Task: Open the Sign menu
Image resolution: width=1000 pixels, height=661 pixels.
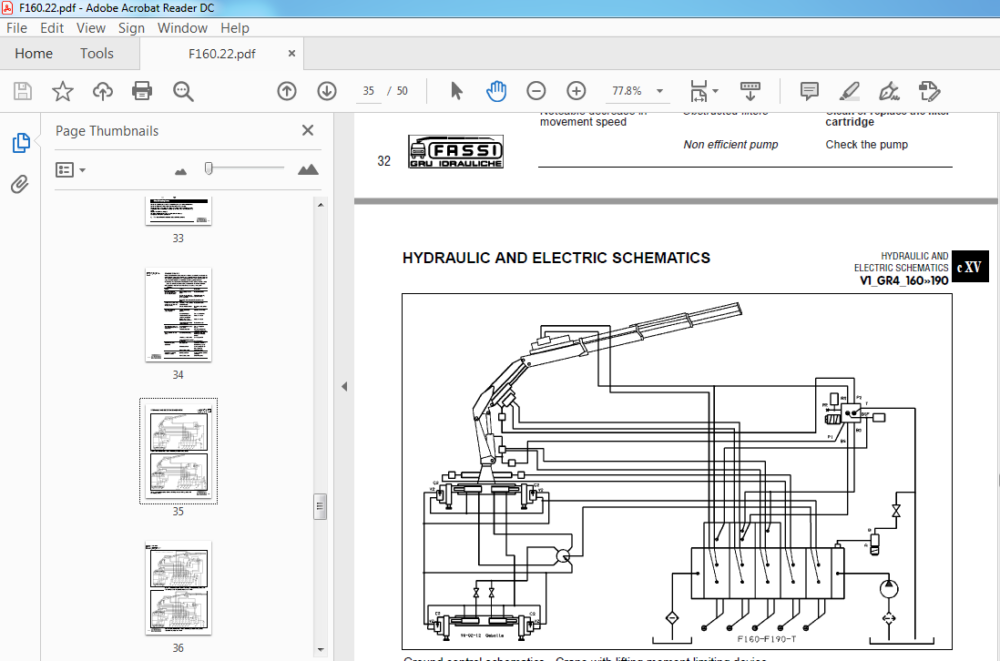Action: point(131,28)
